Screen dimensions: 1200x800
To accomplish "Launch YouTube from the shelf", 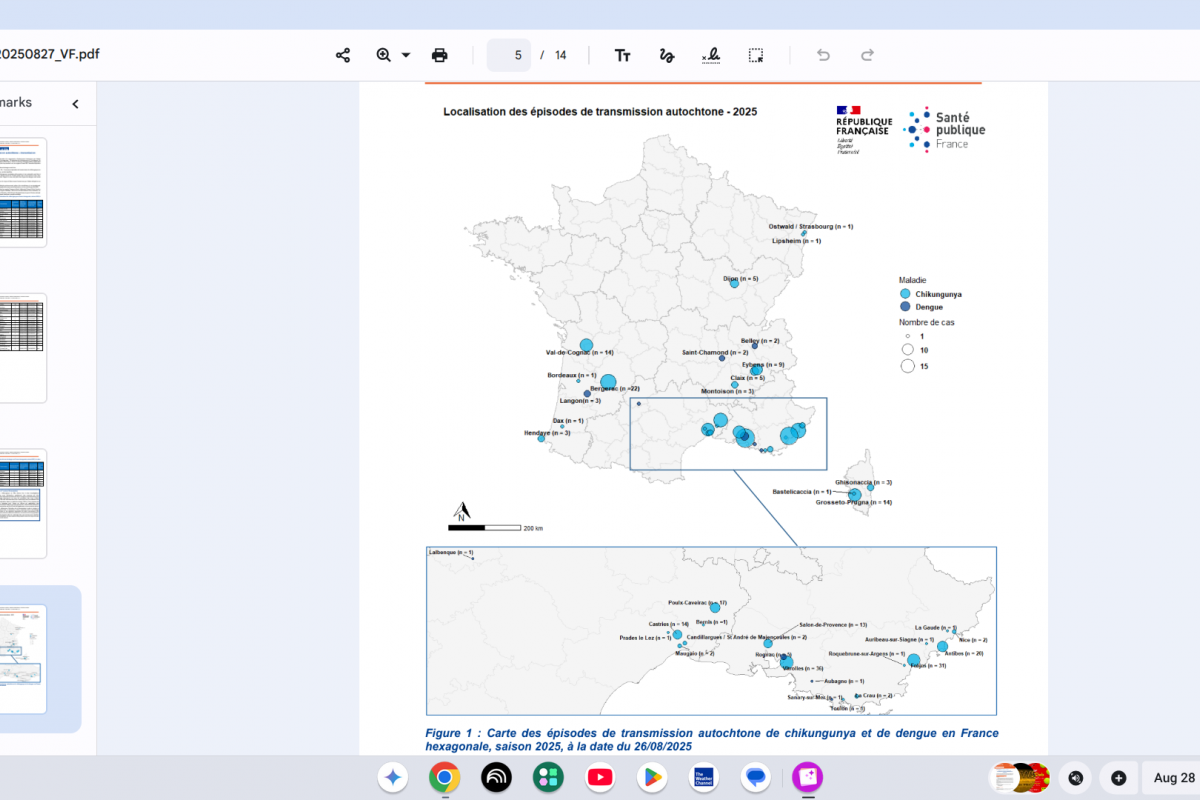I will [x=600, y=776].
